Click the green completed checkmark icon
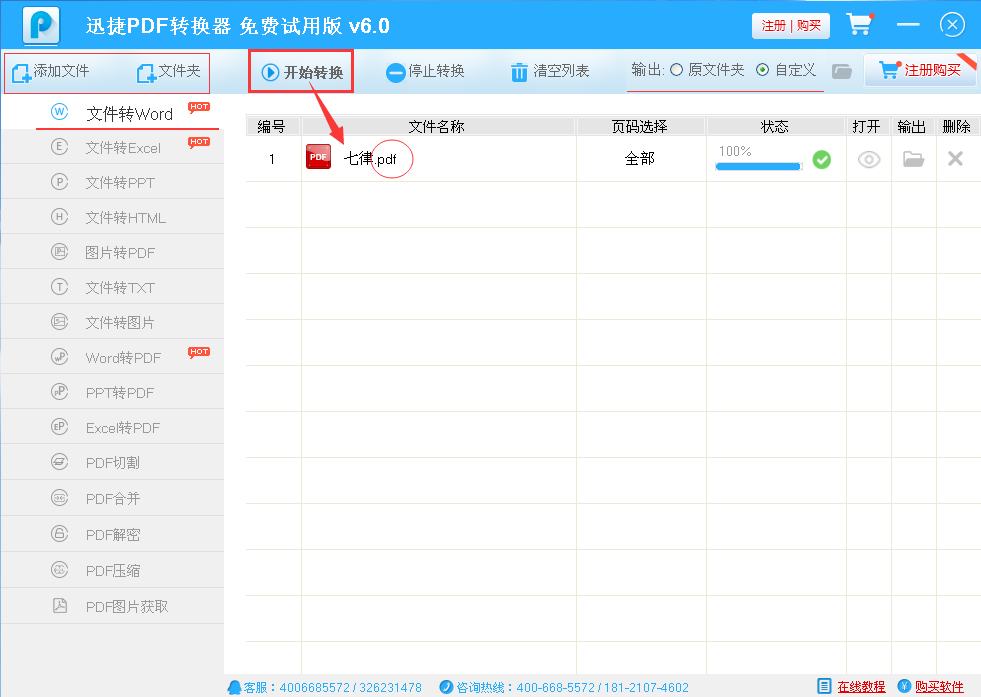The image size is (981, 697). [x=821, y=160]
